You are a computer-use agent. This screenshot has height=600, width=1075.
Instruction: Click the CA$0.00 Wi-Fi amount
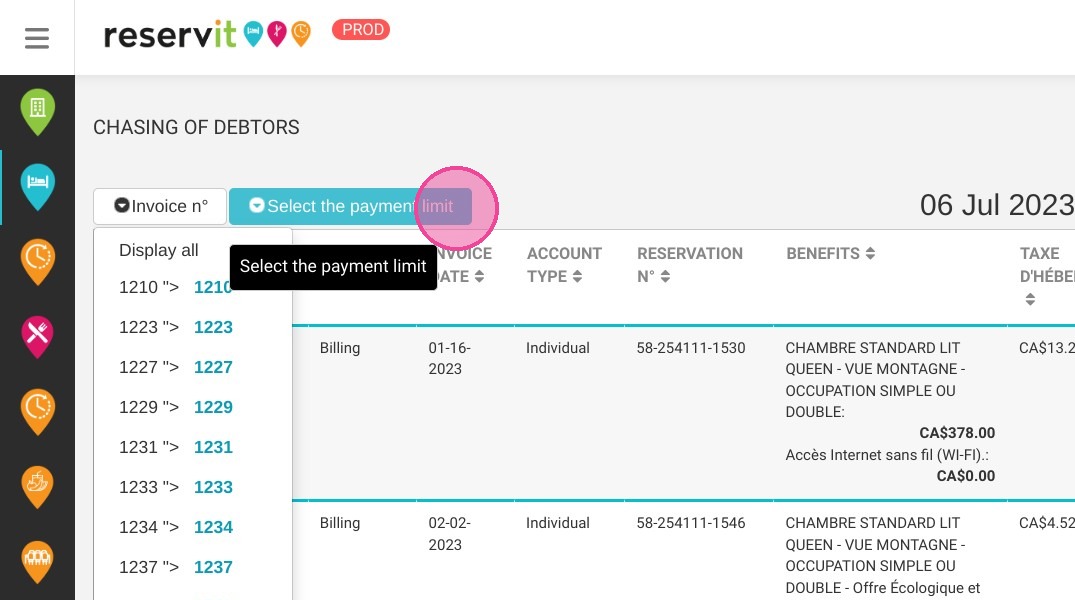coord(965,476)
